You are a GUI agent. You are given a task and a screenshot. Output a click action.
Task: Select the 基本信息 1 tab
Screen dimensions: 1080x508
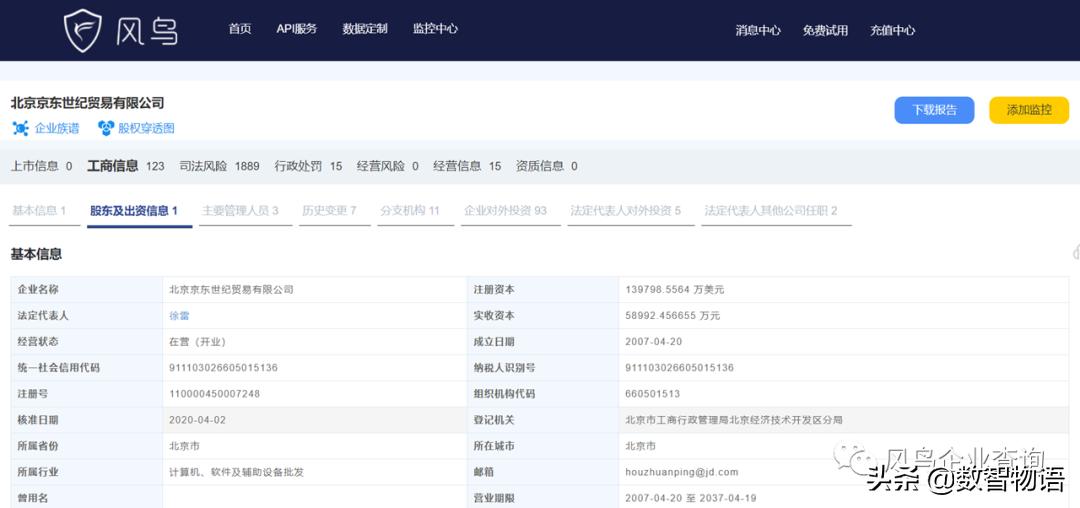tap(39, 211)
